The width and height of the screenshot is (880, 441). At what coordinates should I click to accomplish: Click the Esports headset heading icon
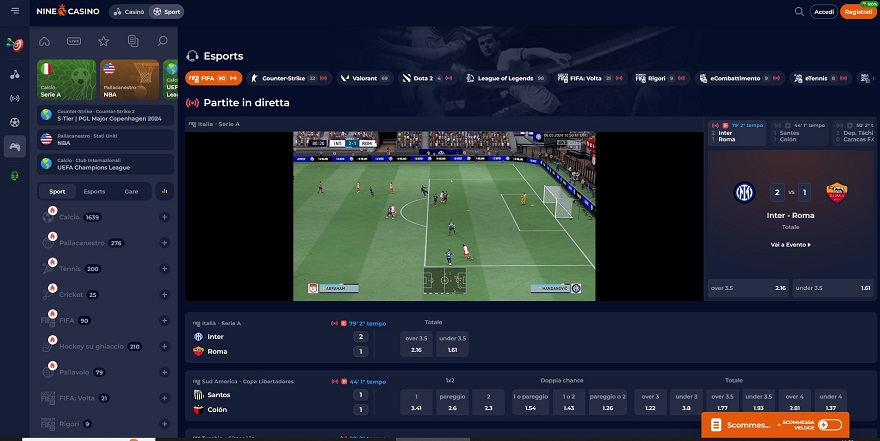192,56
